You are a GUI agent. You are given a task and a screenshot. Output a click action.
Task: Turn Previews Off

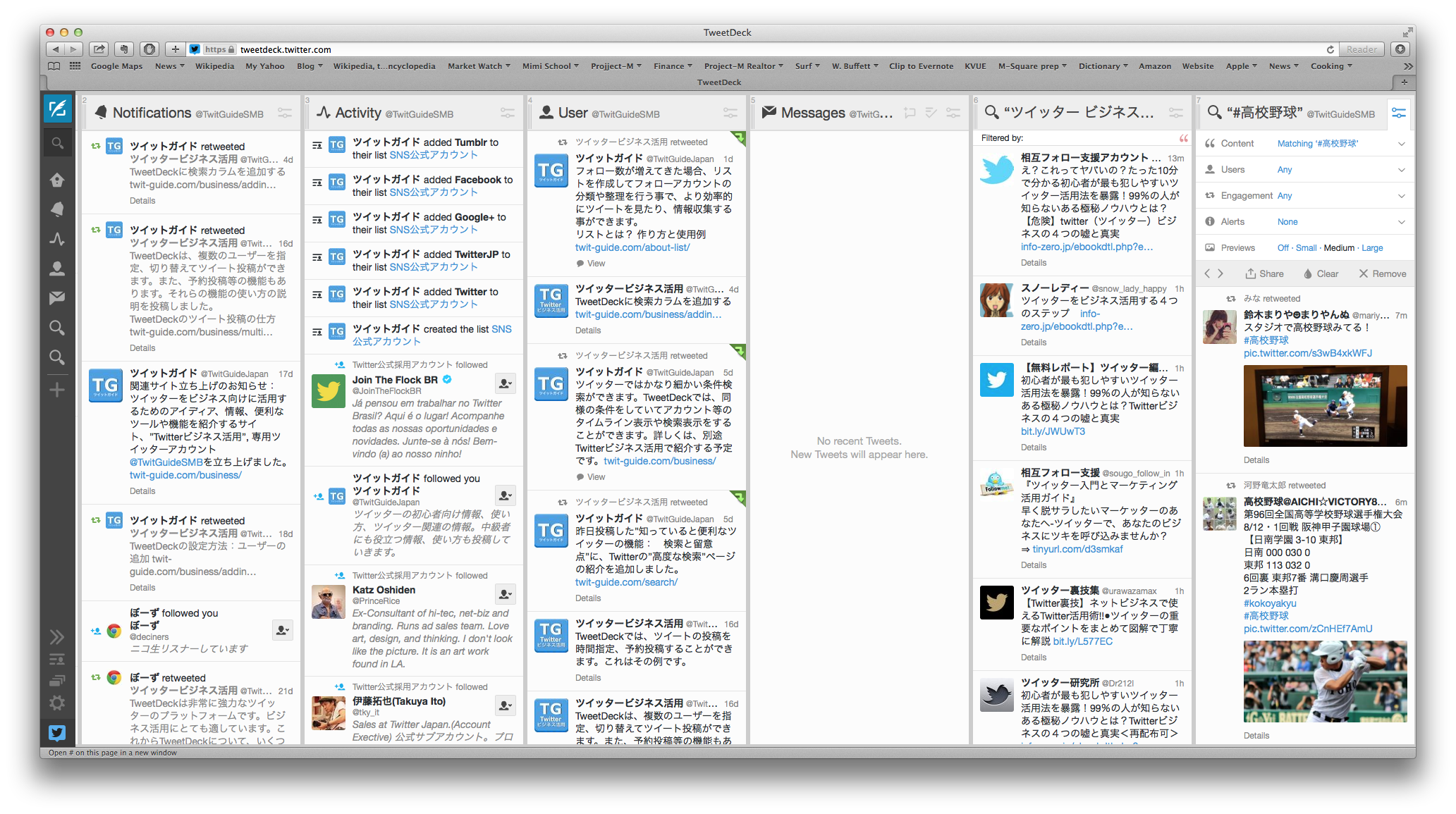1283,248
